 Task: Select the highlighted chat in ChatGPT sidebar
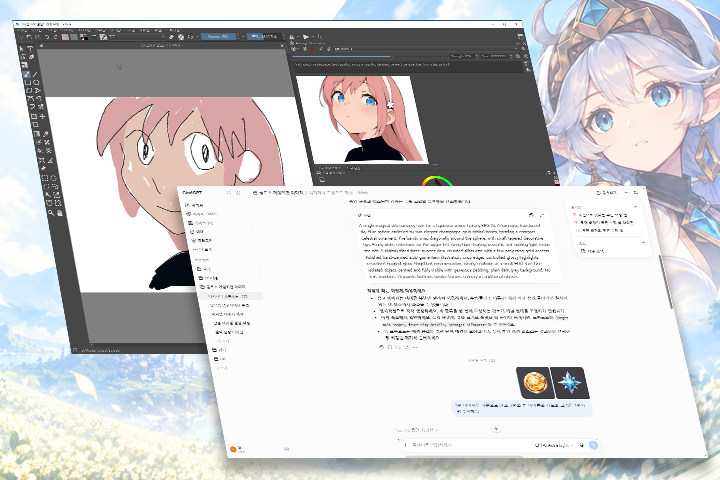click(231, 296)
